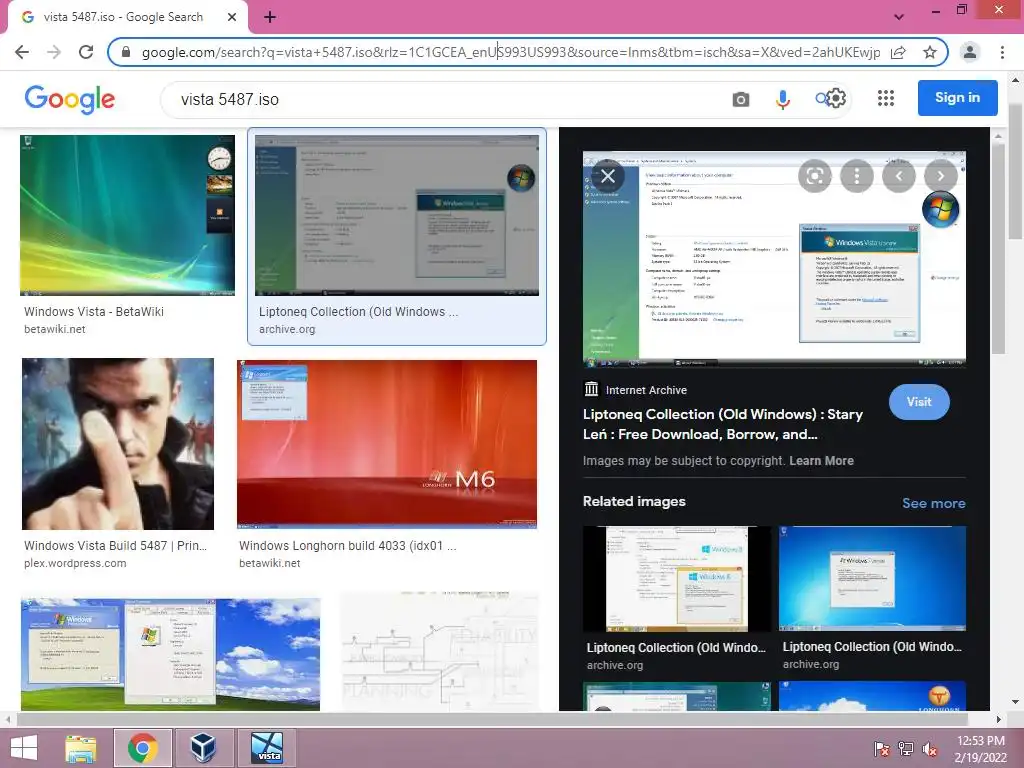Open the muted volume tray icon
Viewport: 1024px width, 768px height.
pos(930,749)
